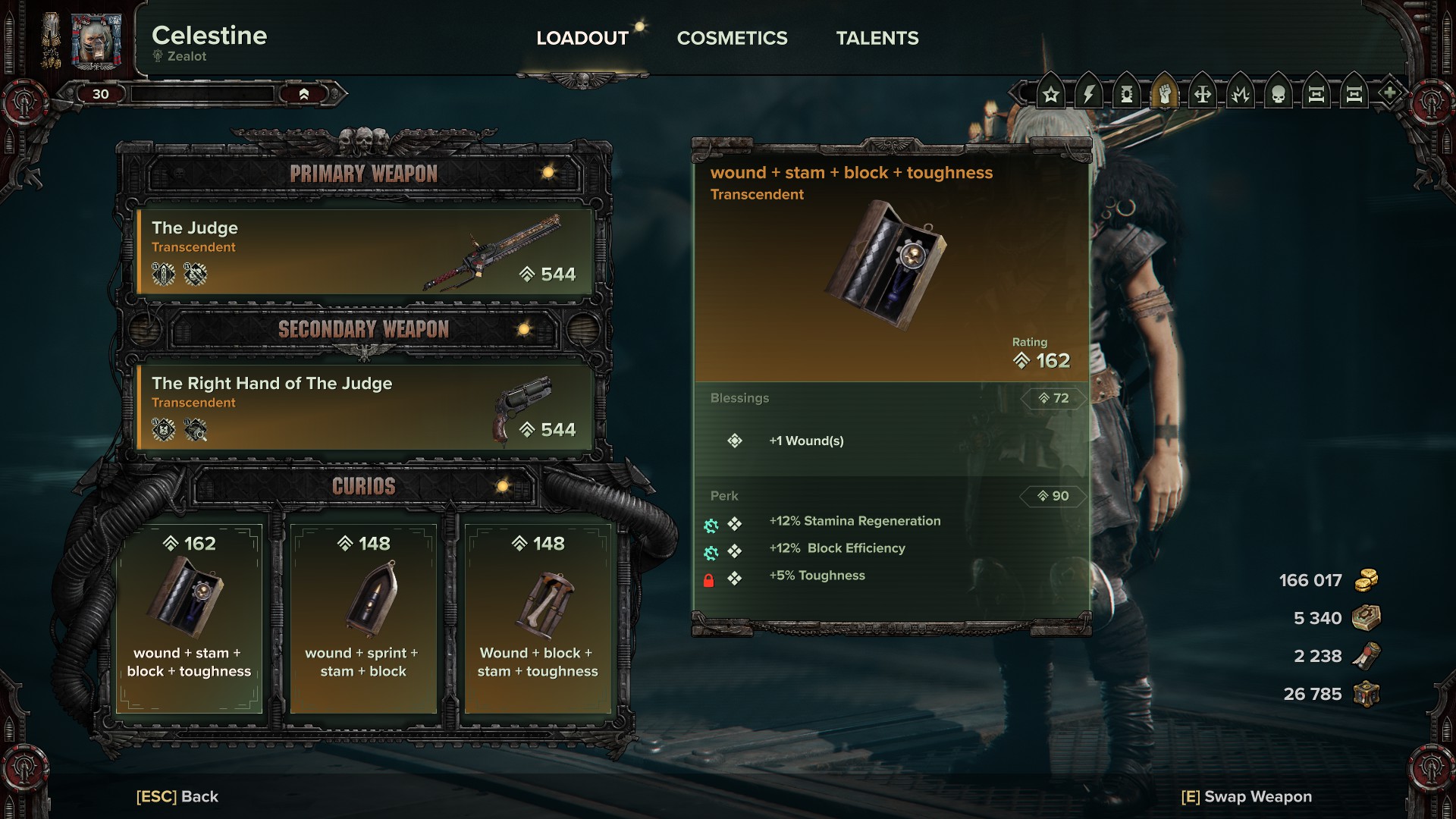1456x819 pixels.
Task: Click the Swap Weapon prompt
Action: [1246, 796]
